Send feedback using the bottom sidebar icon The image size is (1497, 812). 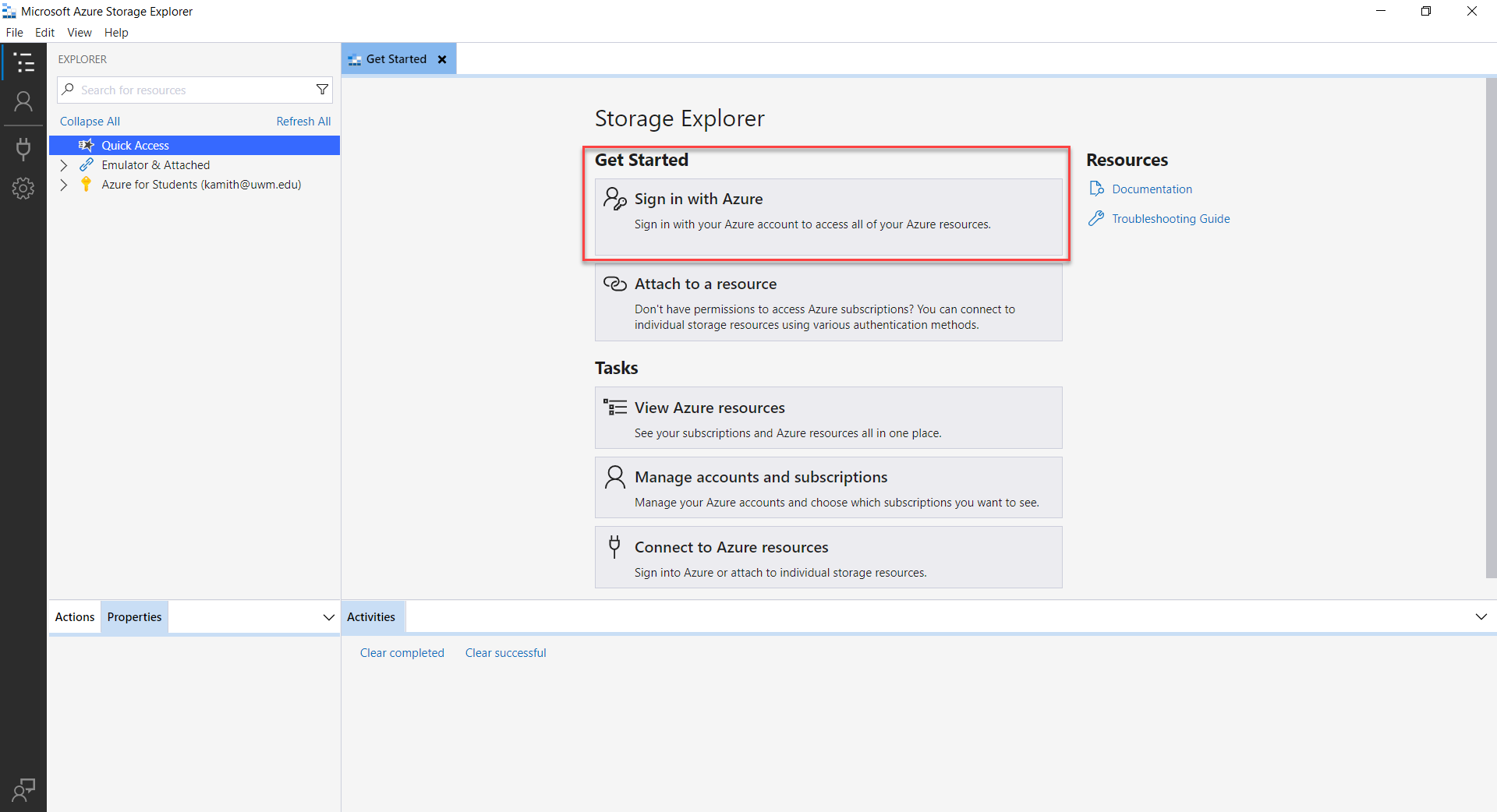(x=23, y=789)
